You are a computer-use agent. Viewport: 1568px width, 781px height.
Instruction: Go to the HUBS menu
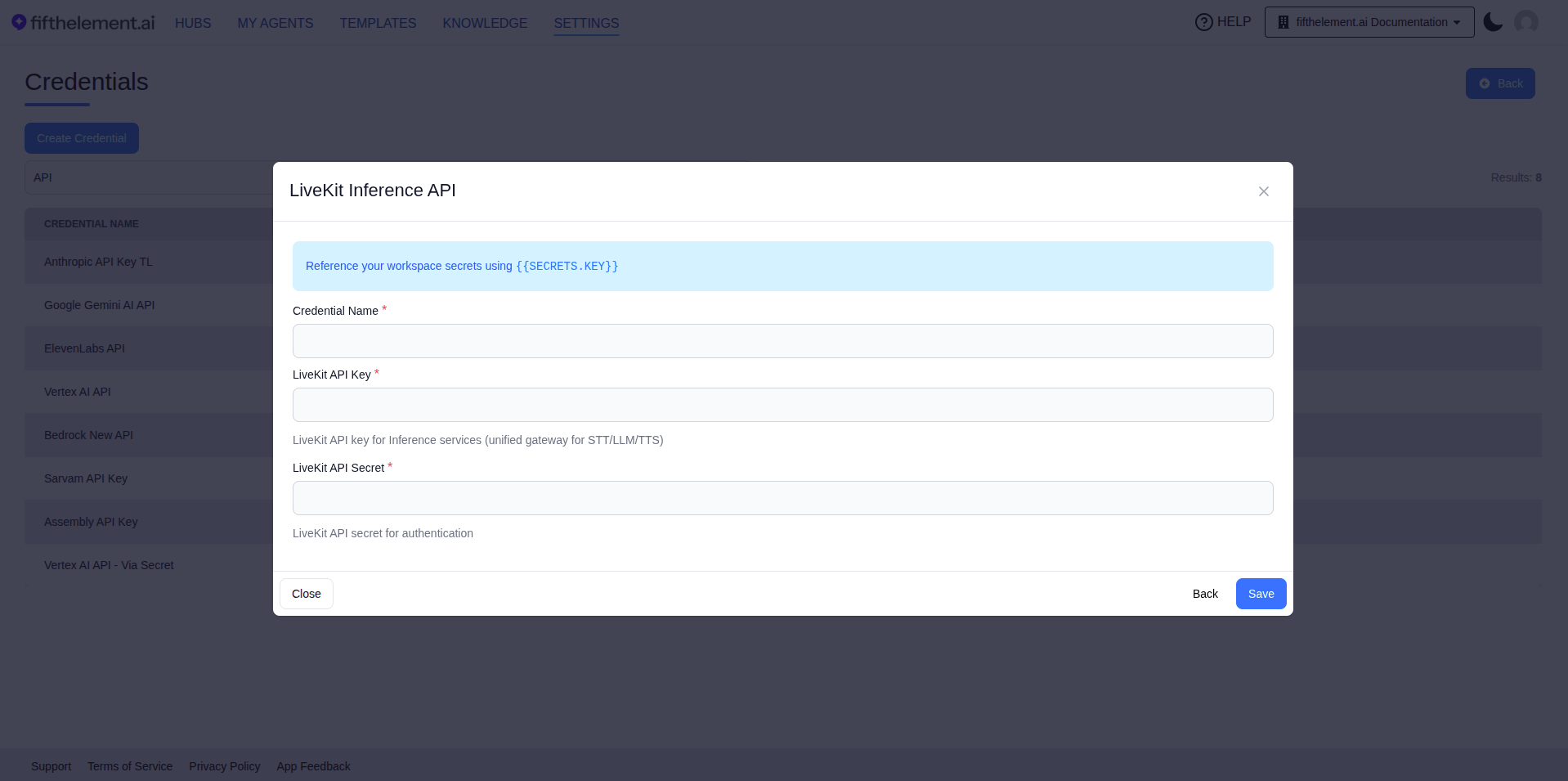click(x=193, y=23)
